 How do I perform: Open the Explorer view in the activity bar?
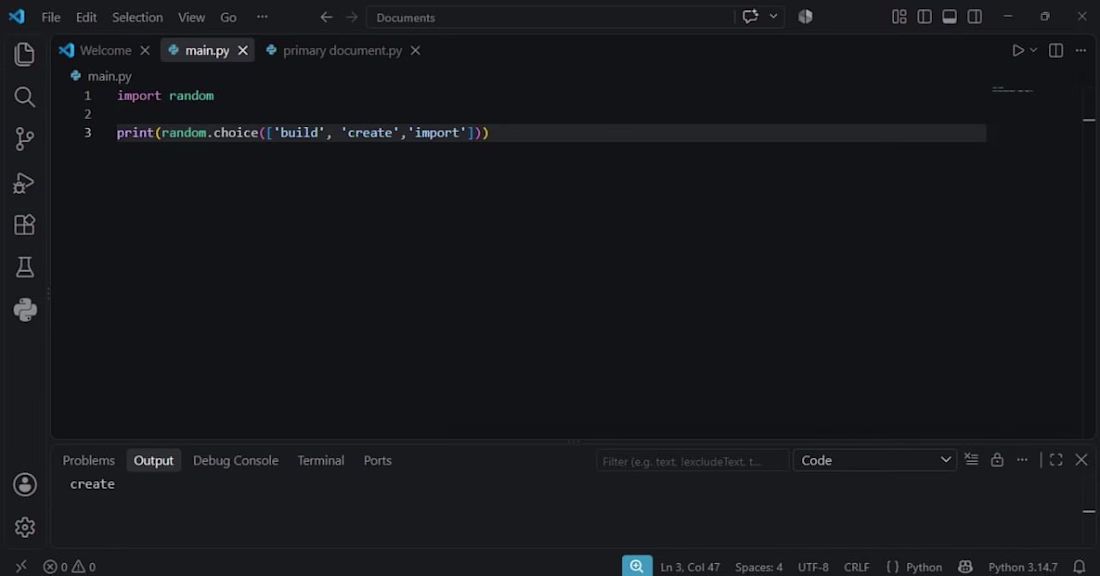[x=25, y=54]
